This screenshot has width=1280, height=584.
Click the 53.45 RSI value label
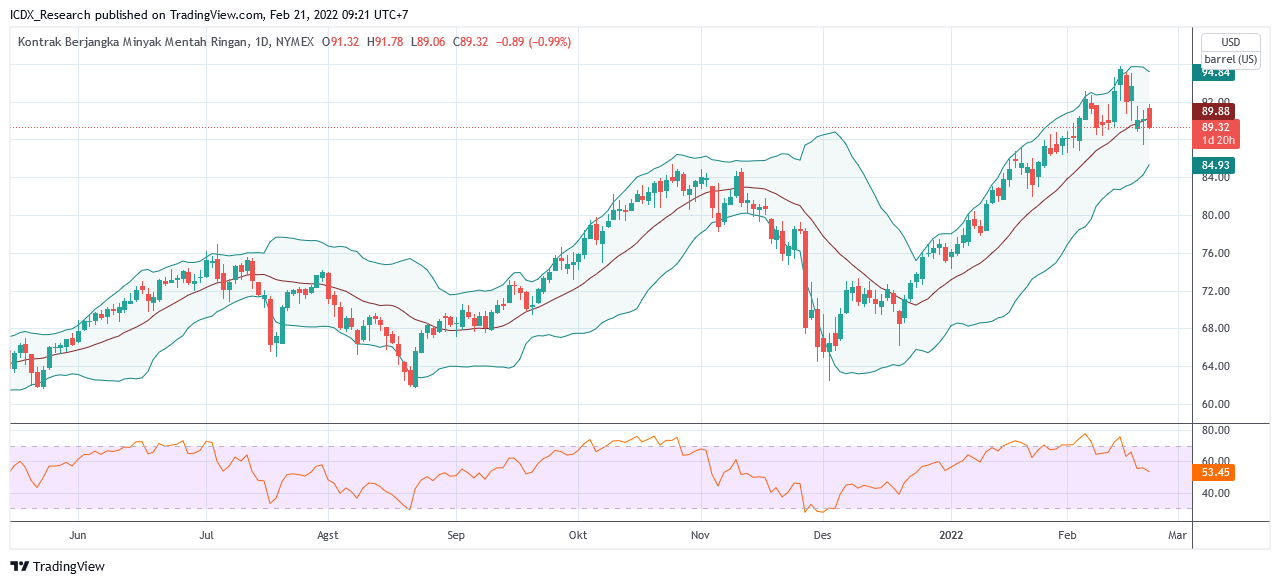(1215, 472)
